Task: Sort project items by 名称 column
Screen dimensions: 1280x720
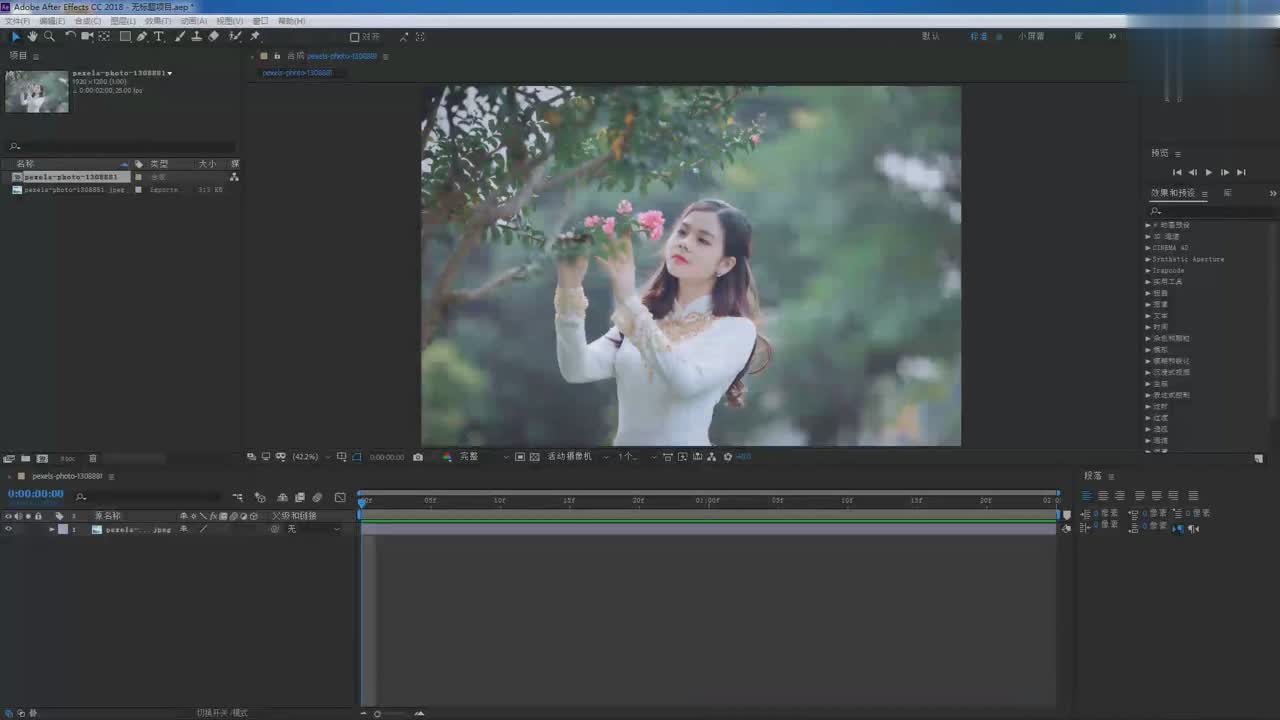Action: (x=26, y=164)
